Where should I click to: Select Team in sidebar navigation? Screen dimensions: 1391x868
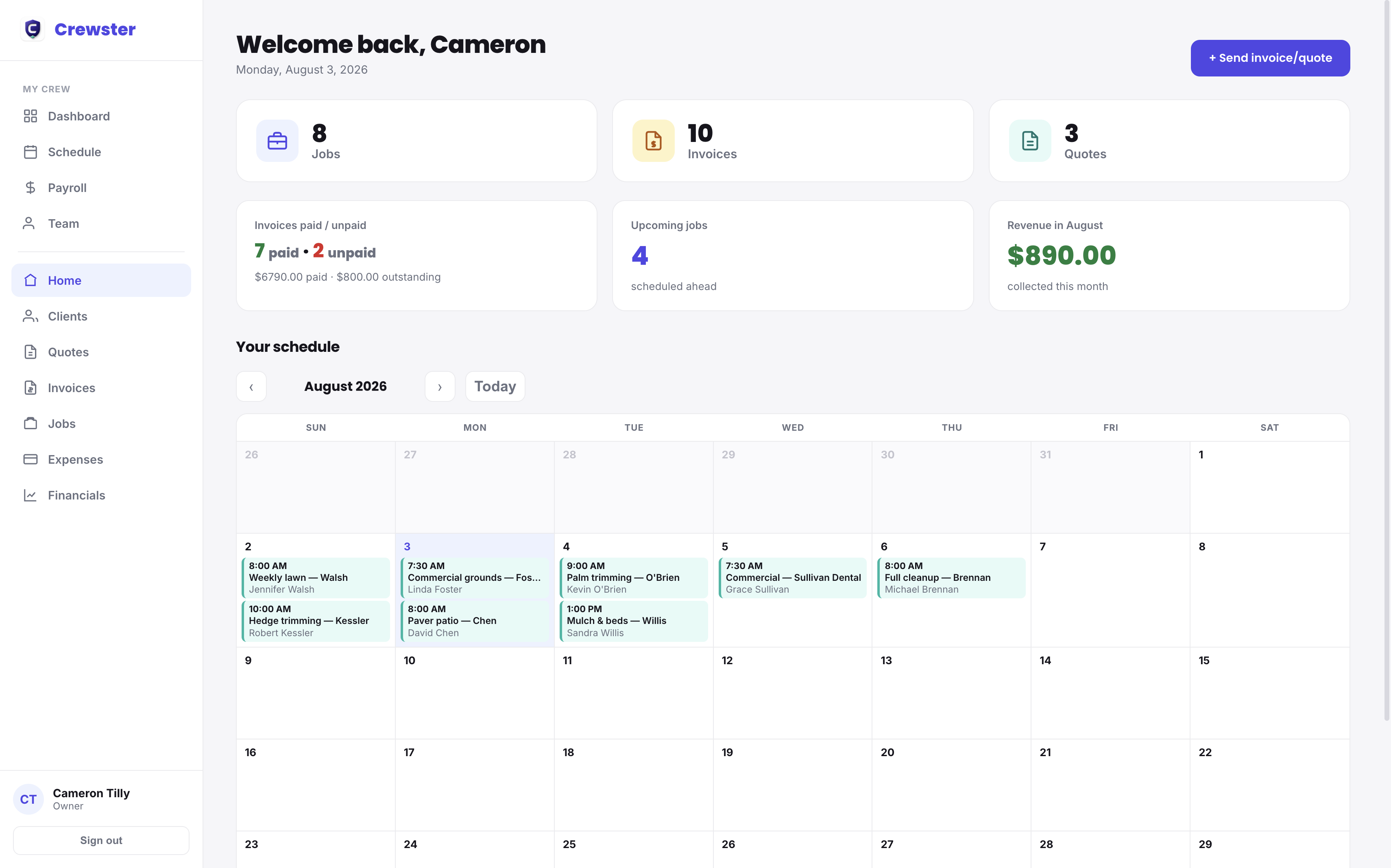(x=101, y=223)
